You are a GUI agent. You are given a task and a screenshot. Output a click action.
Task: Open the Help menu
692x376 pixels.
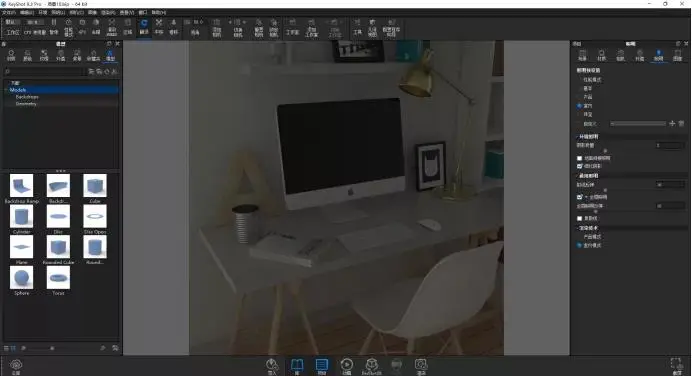point(159,12)
